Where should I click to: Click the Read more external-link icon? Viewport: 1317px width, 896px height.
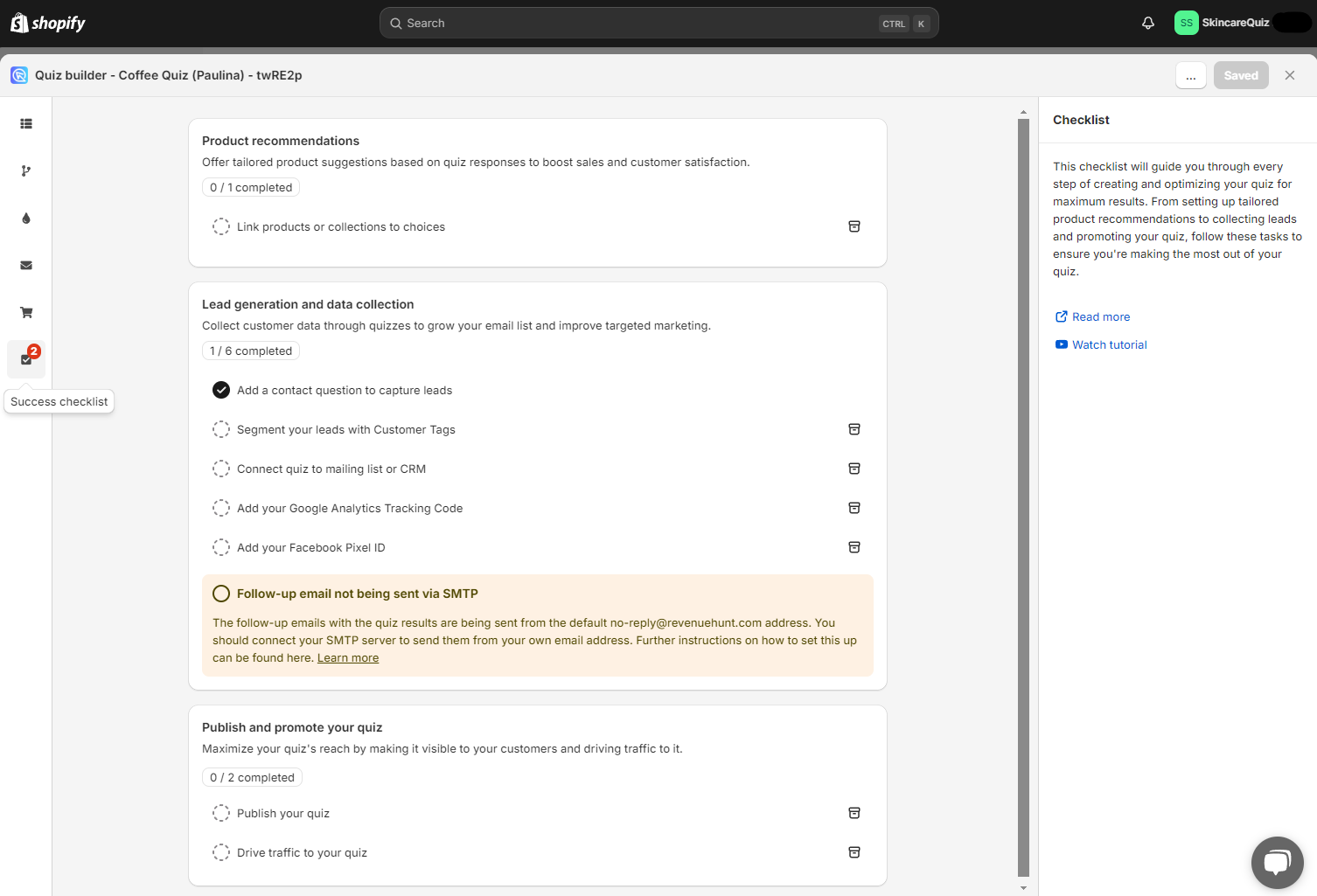1062,316
